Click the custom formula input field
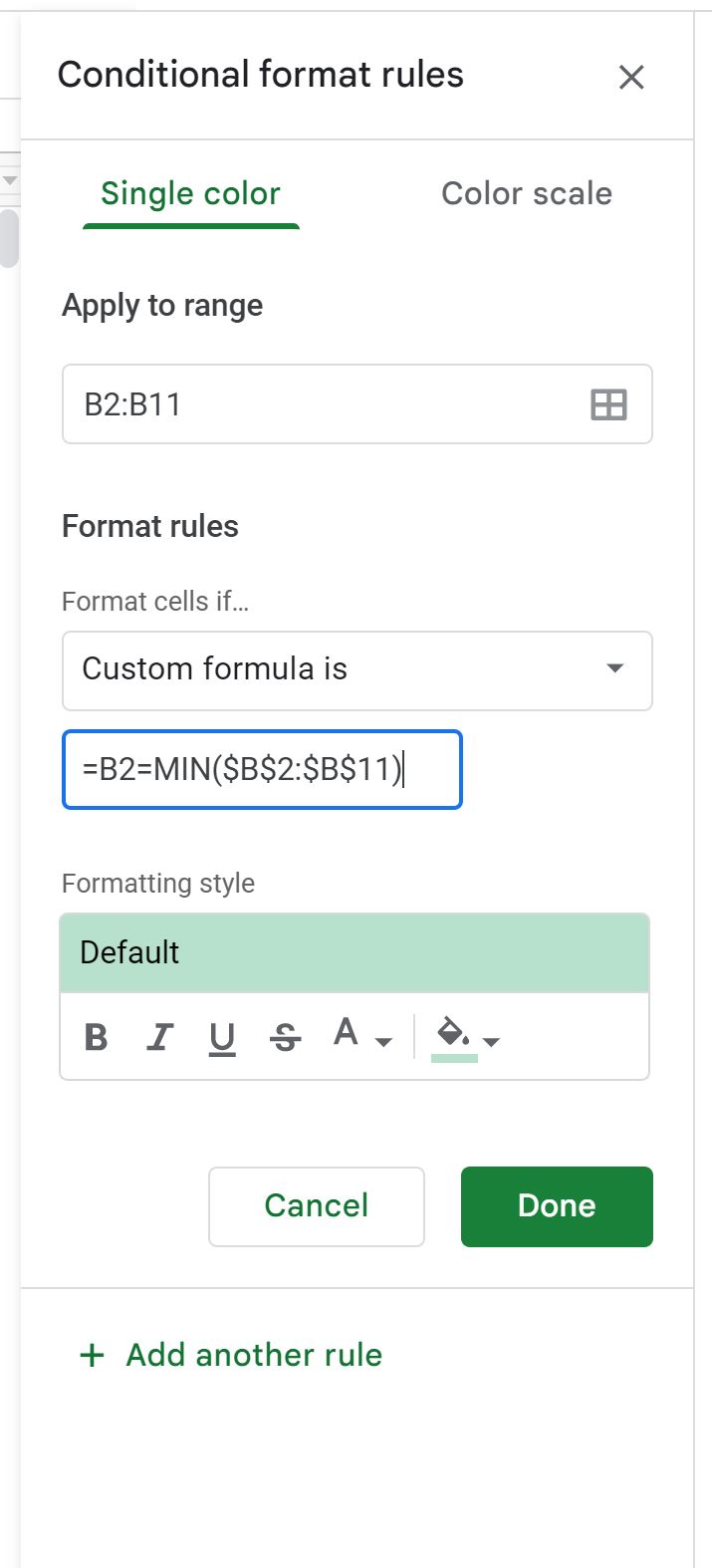 pos(262,769)
